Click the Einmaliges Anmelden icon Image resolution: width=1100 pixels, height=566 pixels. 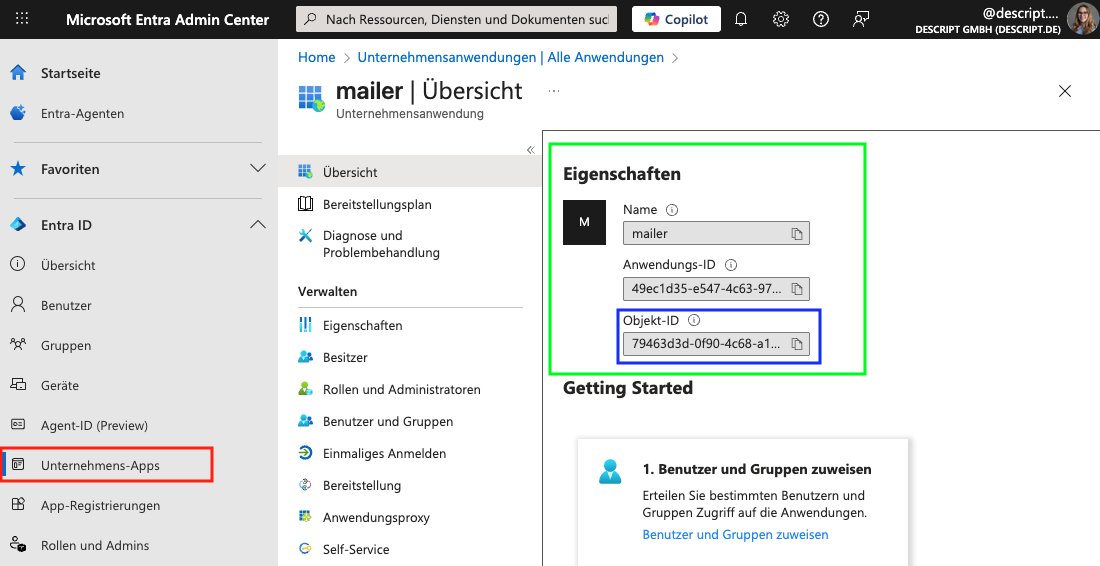(305, 453)
